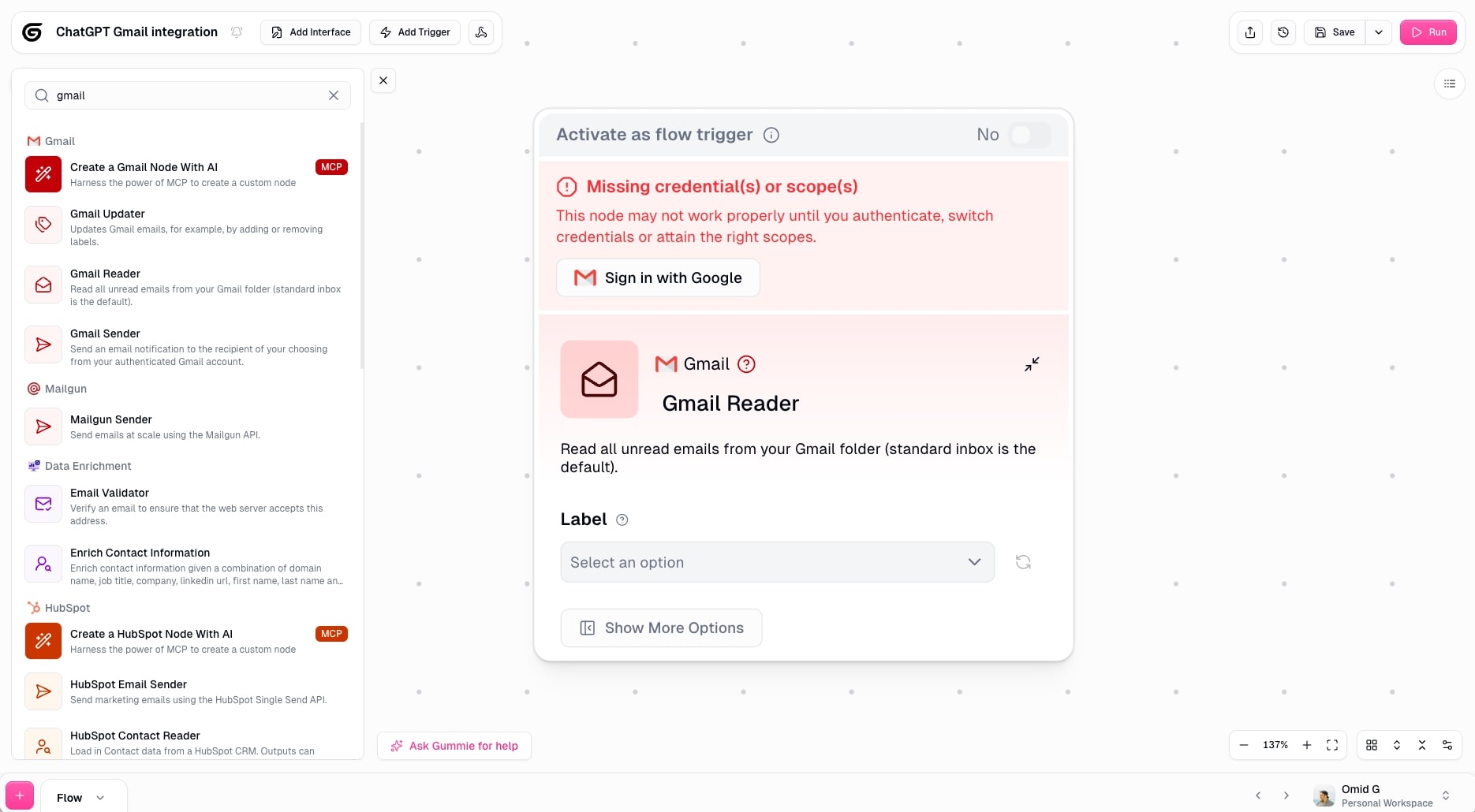Click the grid layout icon
The height and width of the screenshot is (812, 1475).
(x=1372, y=745)
